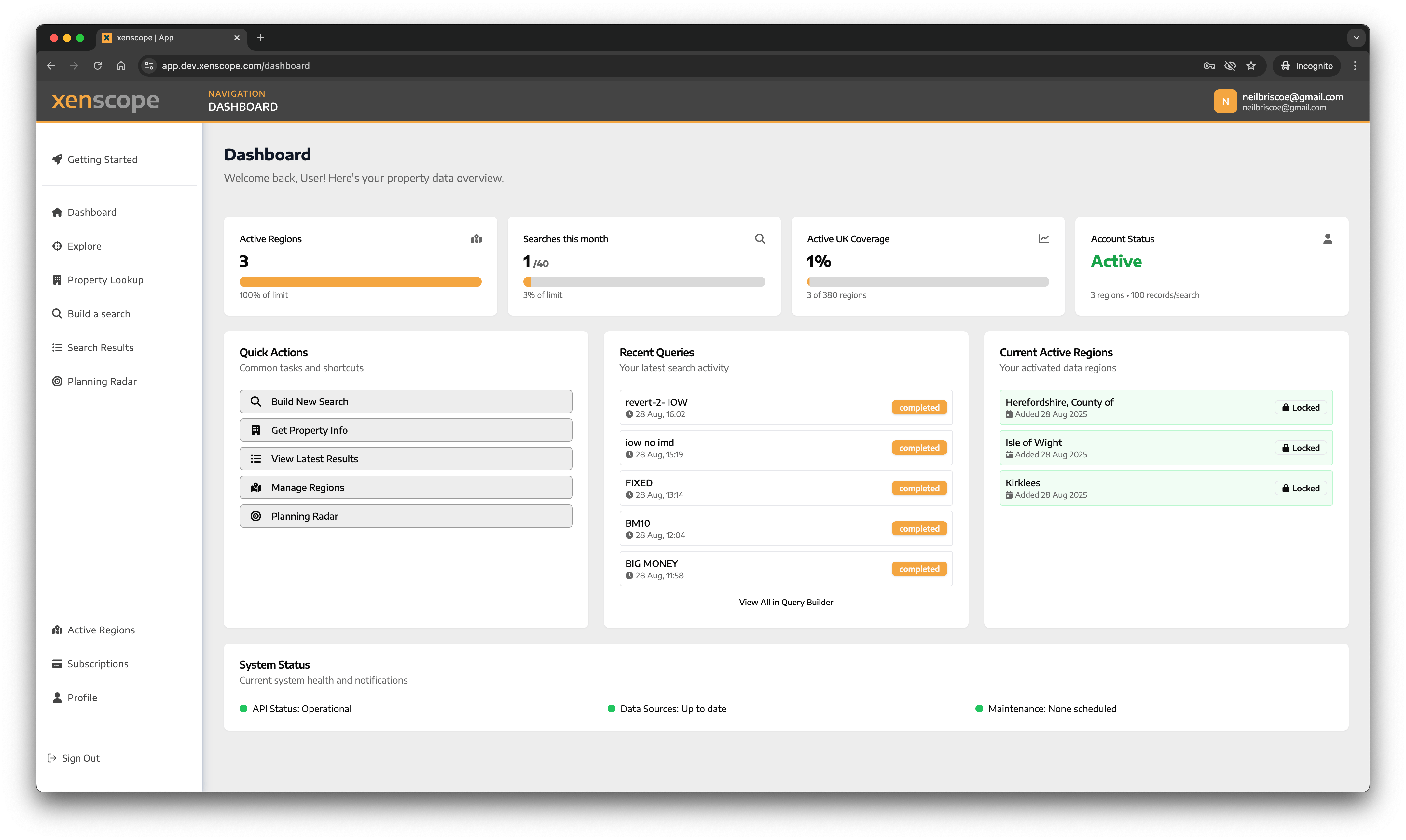
Task: Open browser three-dot menu
Action: 1355,66
